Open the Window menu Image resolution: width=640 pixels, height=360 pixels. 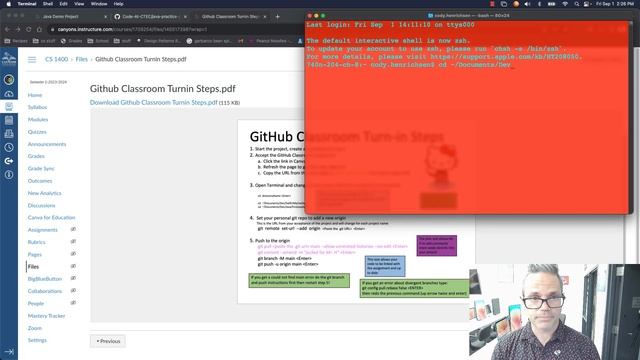pos(99,4)
